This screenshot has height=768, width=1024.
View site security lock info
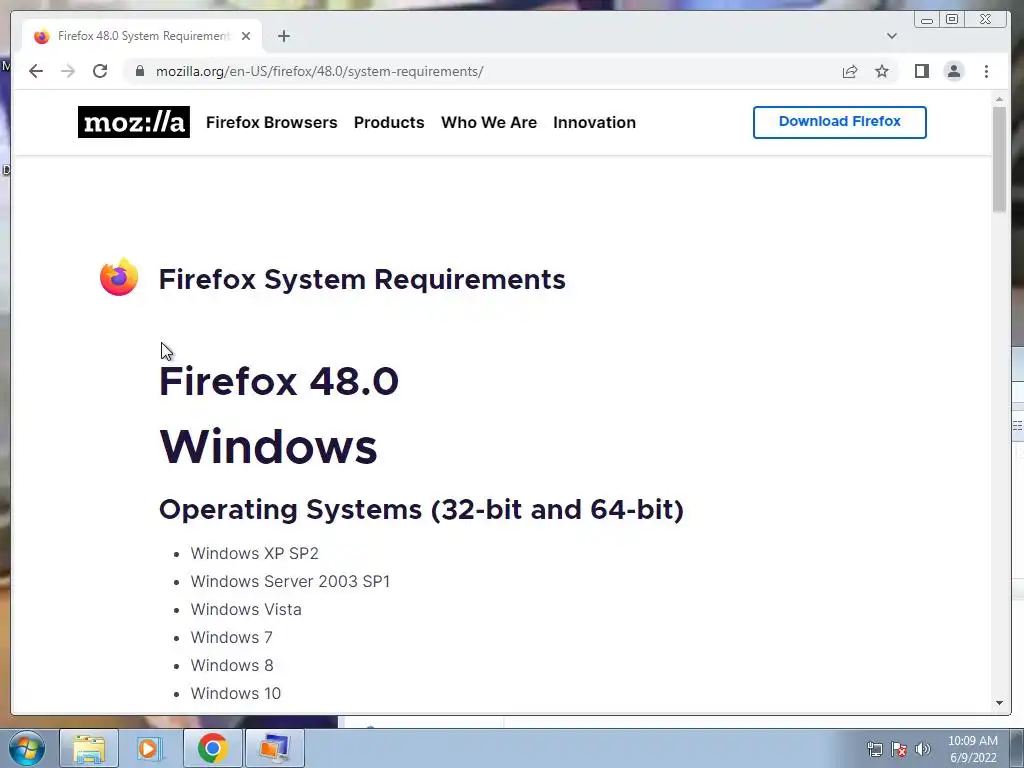click(140, 71)
